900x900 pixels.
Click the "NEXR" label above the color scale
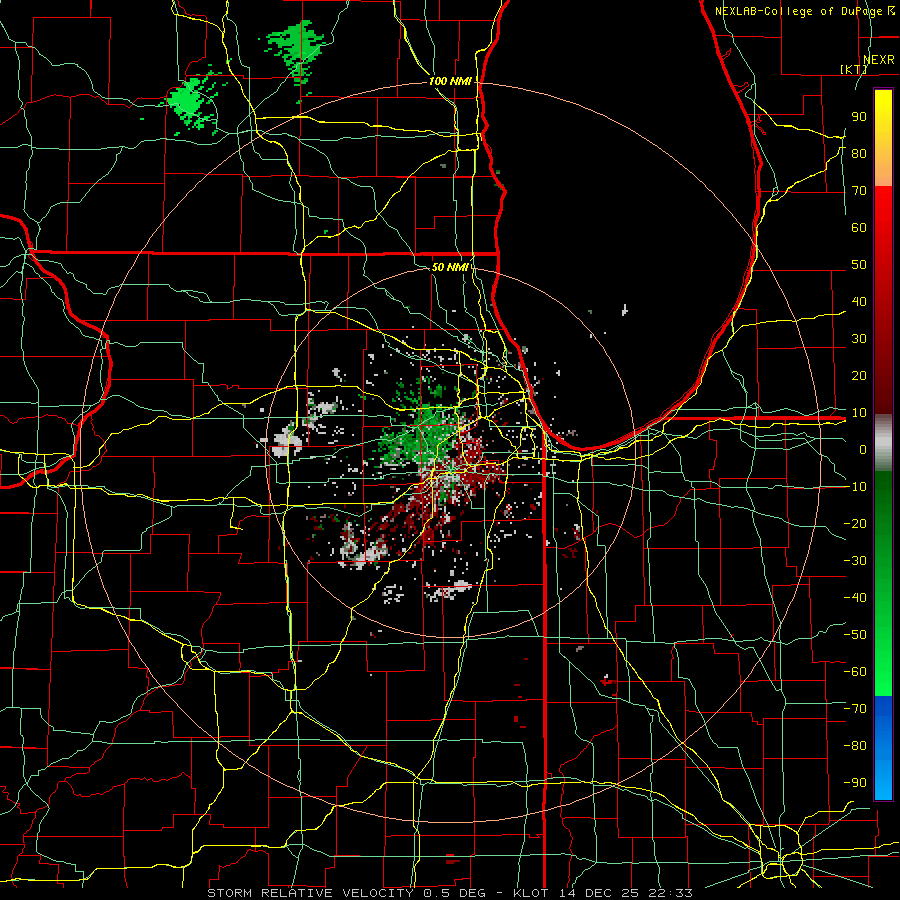pos(879,60)
